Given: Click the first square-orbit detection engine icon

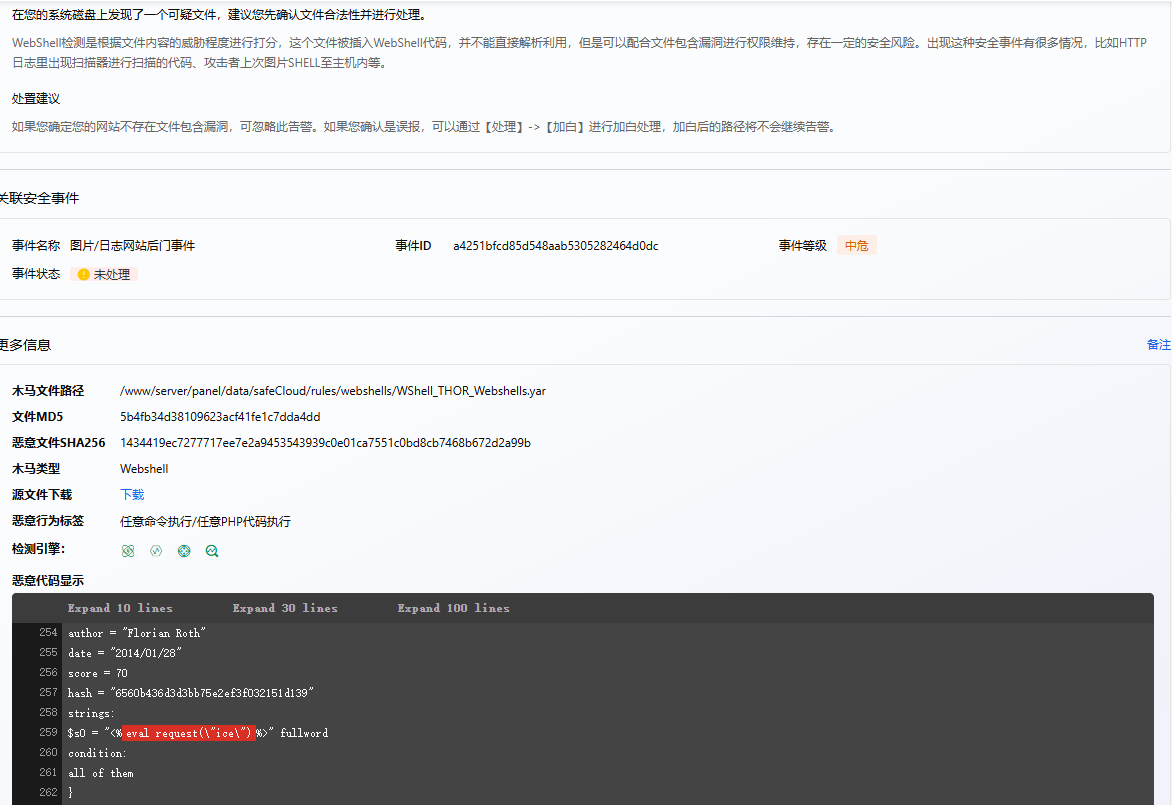Looking at the screenshot, I should tap(128, 551).
